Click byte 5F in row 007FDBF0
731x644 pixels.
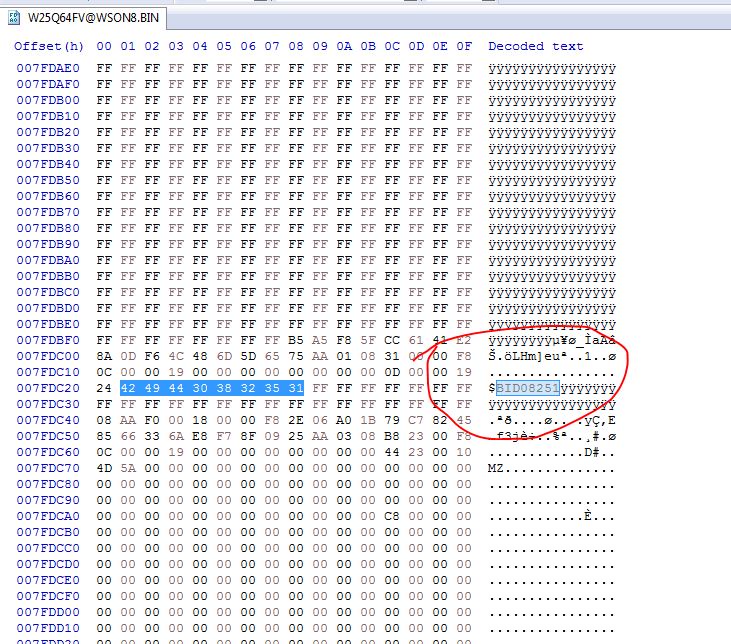coord(368,340)
